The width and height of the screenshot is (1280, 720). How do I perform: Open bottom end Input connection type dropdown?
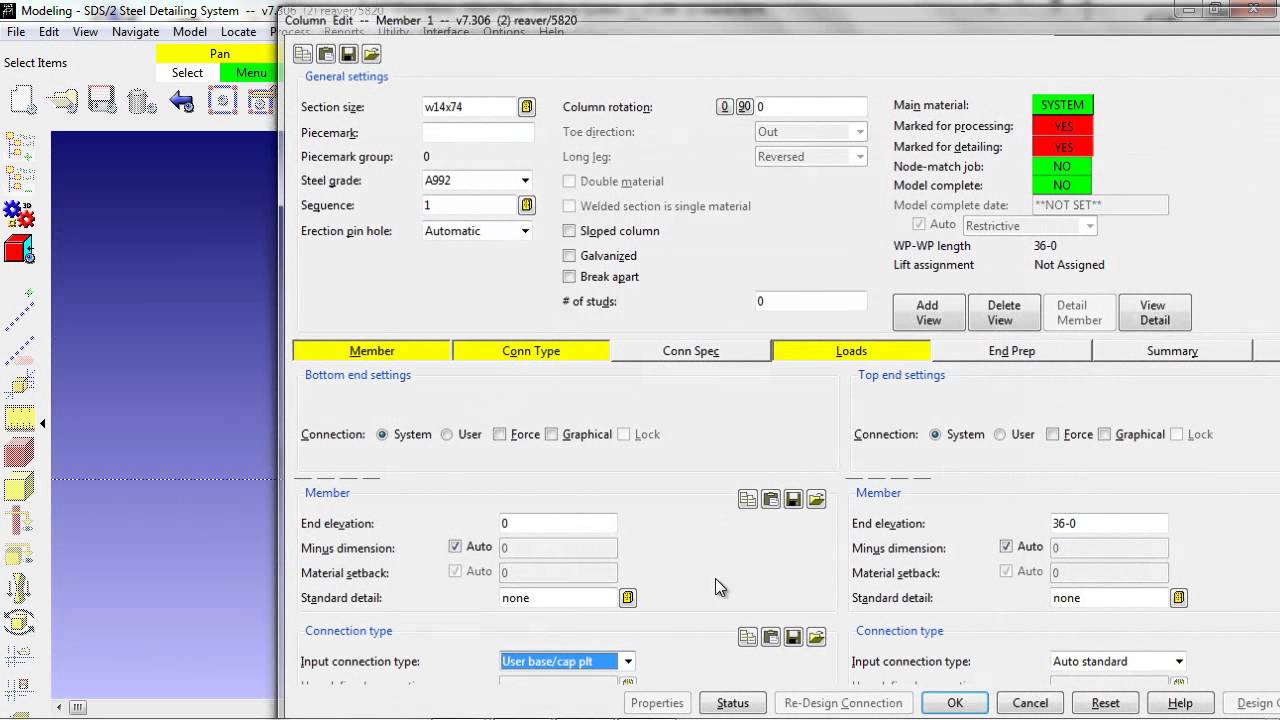pos(628,662)
